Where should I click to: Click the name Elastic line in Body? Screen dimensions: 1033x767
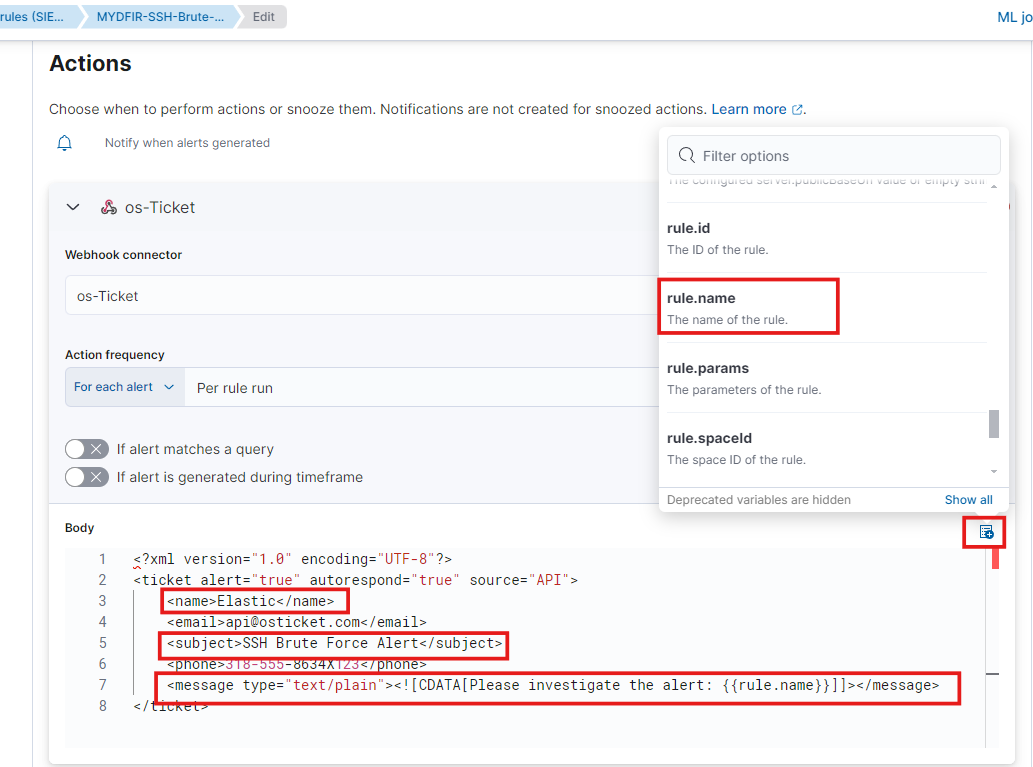click(250, 601)
